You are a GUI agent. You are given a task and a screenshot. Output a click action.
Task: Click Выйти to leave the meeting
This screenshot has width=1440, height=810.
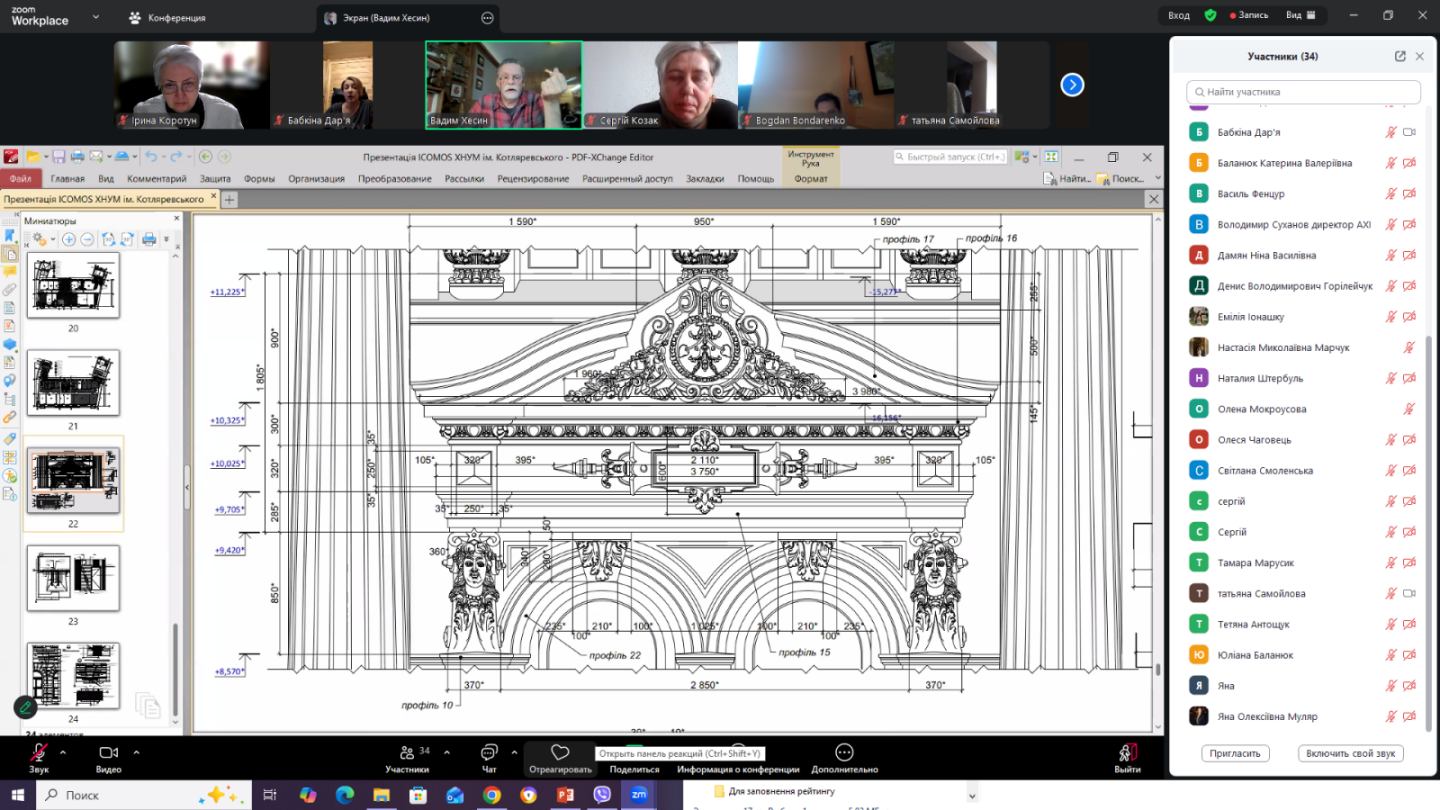[1127, 758]
